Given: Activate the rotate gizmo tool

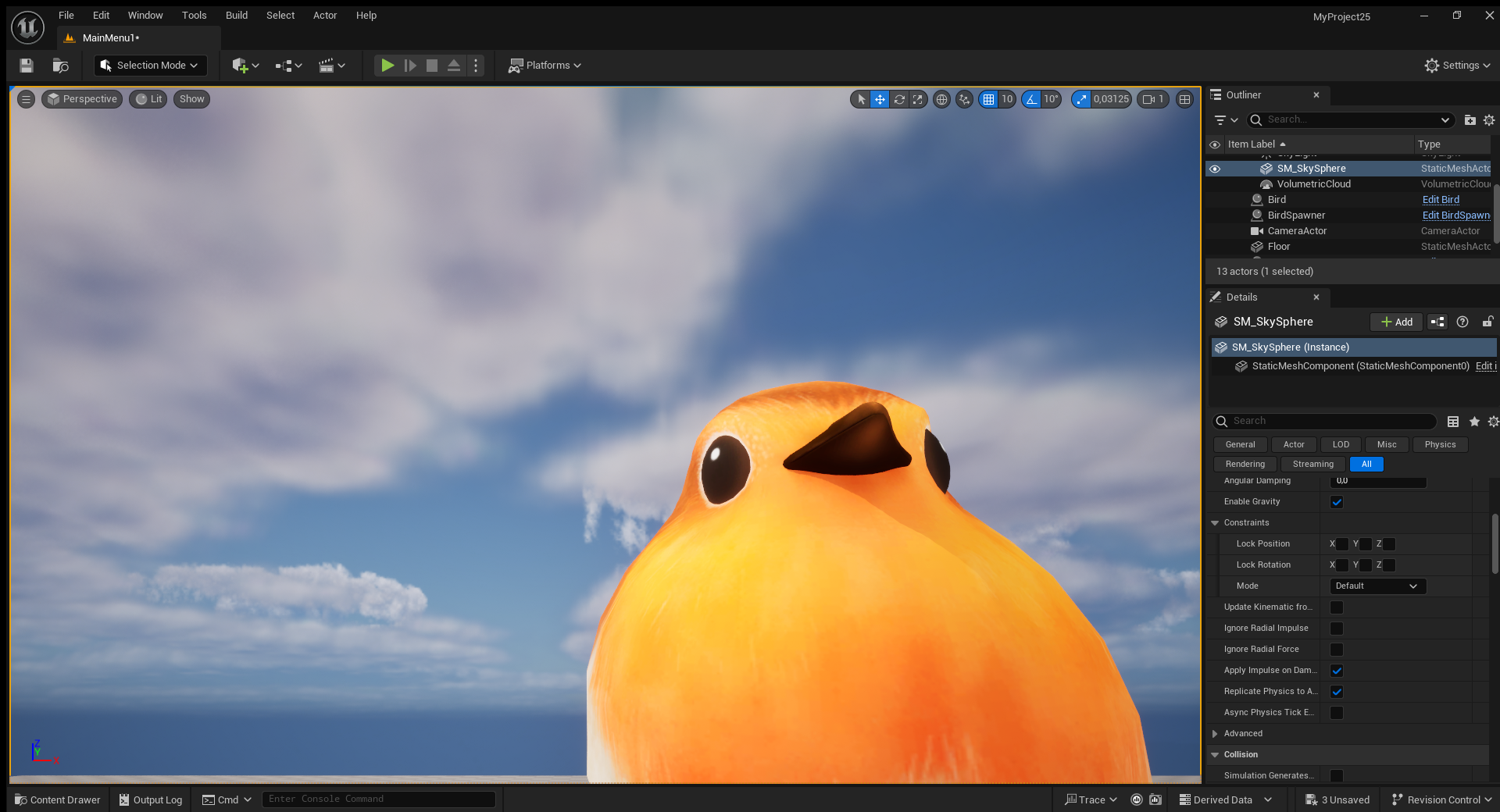Looking at the screenshot, I should [899, 99].
